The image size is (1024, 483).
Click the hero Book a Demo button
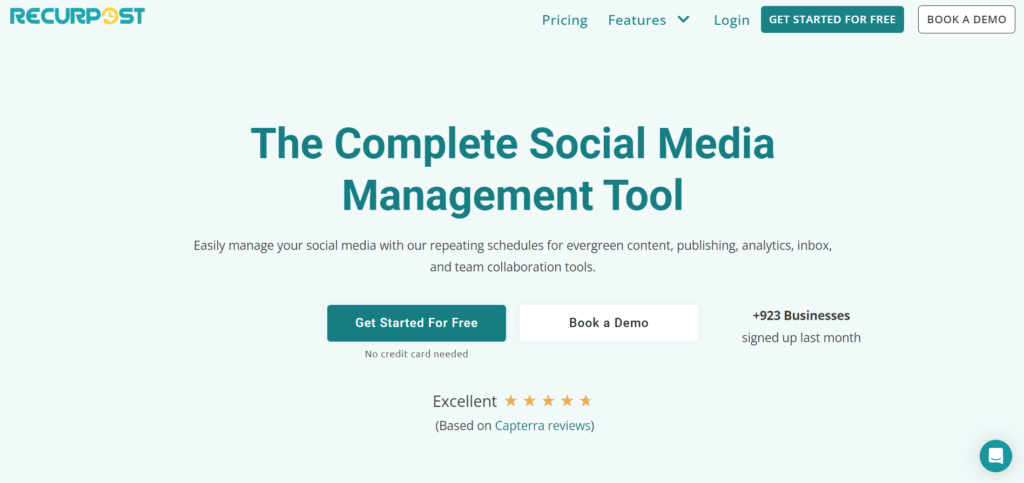tap(609, 323)
